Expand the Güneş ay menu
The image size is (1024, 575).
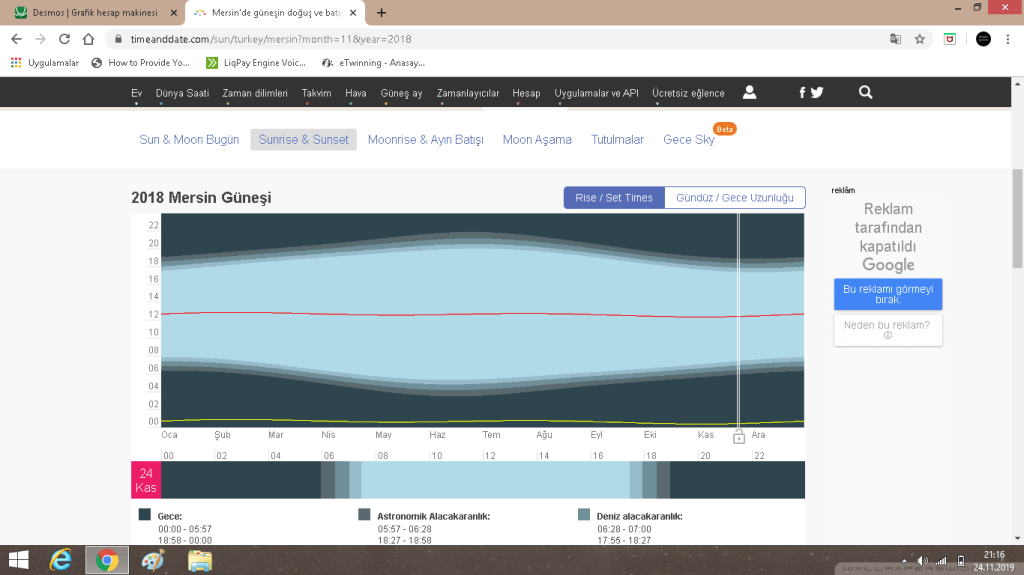tap(401, 93)
